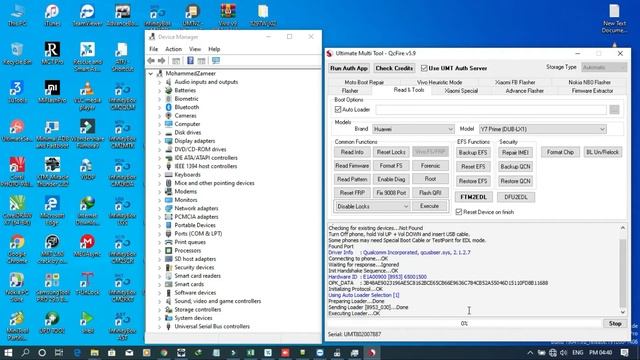Viewport: 640px width, 360px height.
Task: Open the Brand dropdown showing Huawei
Action: tap(413, 129)
